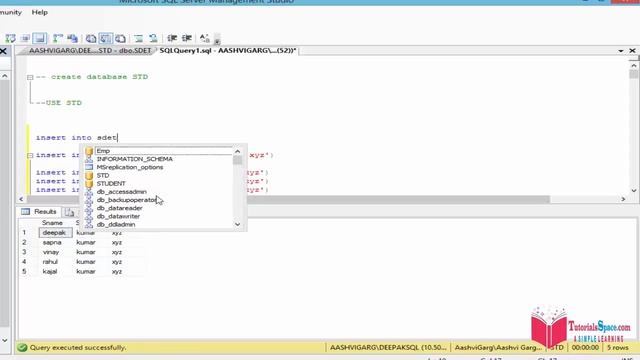
Task: Collapse the second insert statement outline
Action: click(x=30, y=156)
